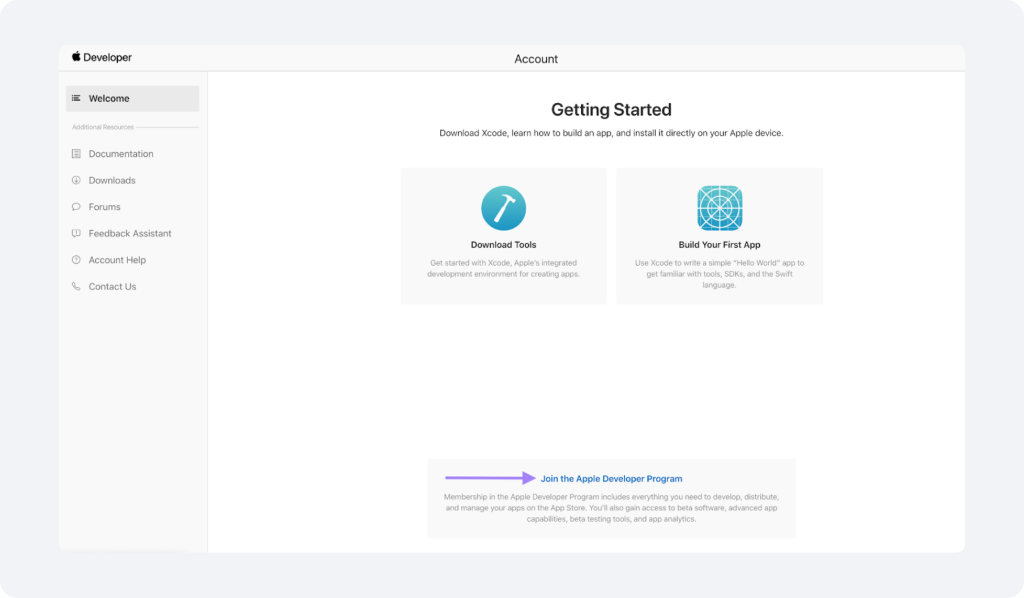Open Account Help in the sidebar
This screenshot has height=598, width=1024.
(117, 260)
